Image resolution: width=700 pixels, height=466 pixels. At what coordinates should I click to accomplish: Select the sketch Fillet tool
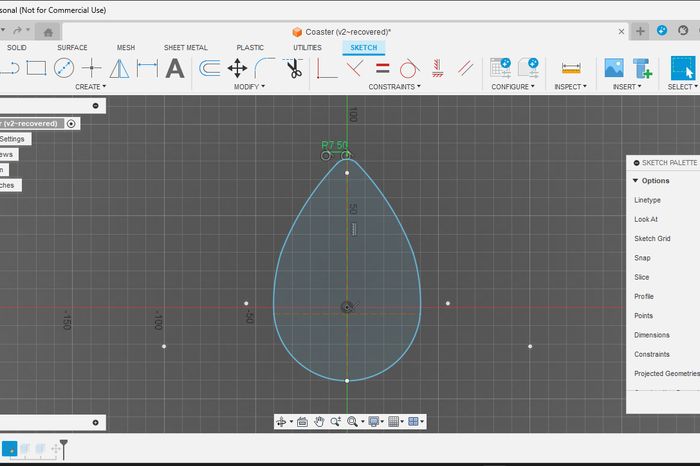coord(265,68)
